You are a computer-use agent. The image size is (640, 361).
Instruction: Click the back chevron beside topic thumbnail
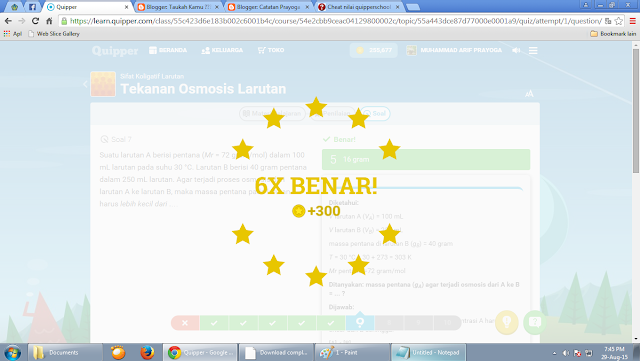pos(85,84)
